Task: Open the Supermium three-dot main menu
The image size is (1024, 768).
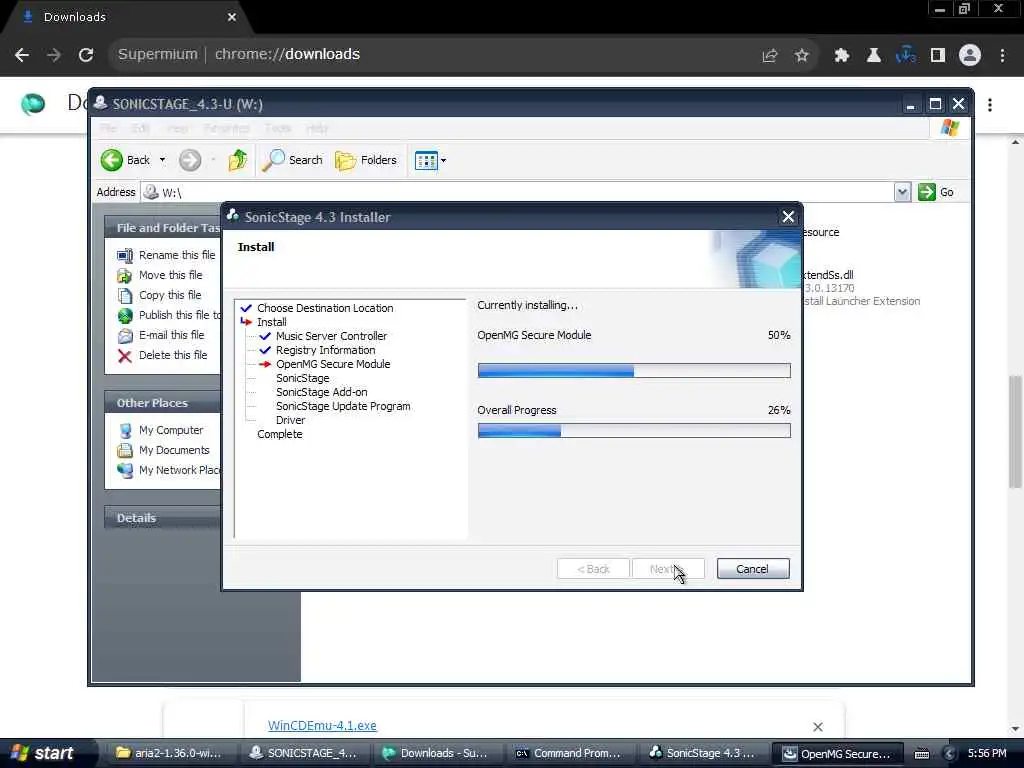Action: [x=1002, y=56]
